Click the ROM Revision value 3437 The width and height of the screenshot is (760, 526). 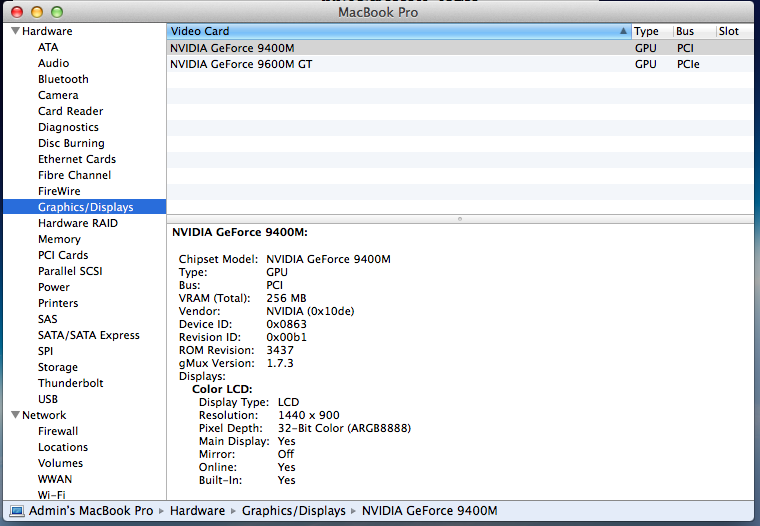click(280, 350)
